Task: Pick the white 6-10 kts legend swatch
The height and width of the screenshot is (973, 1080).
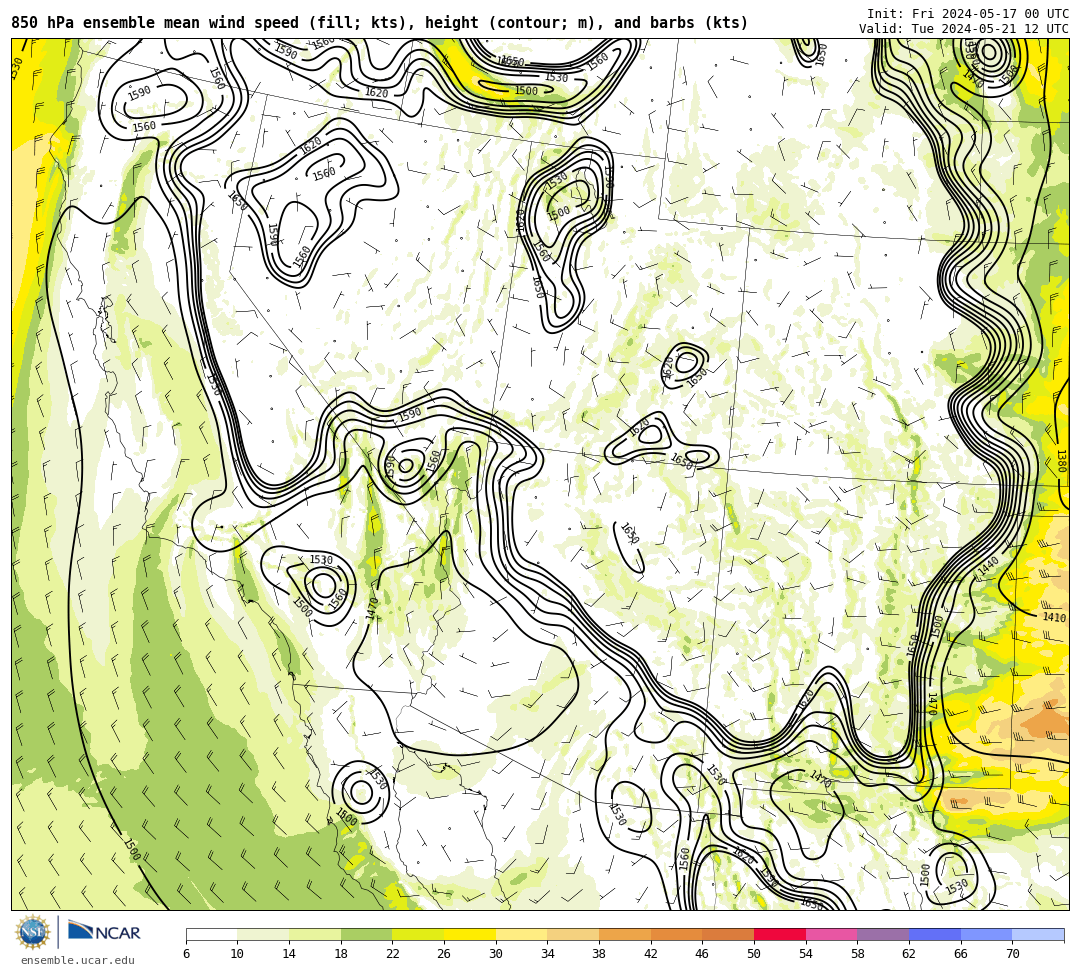Action: point(211,934)
